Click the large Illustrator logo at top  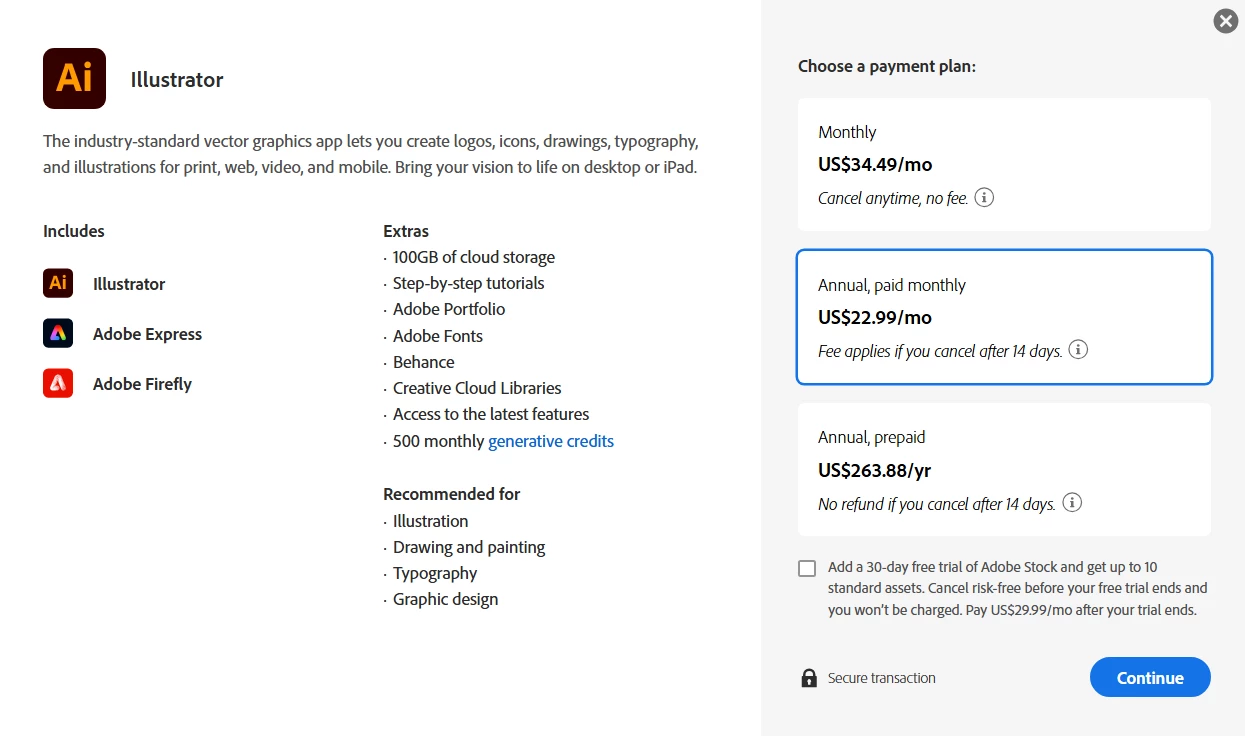tap(74, 78)
